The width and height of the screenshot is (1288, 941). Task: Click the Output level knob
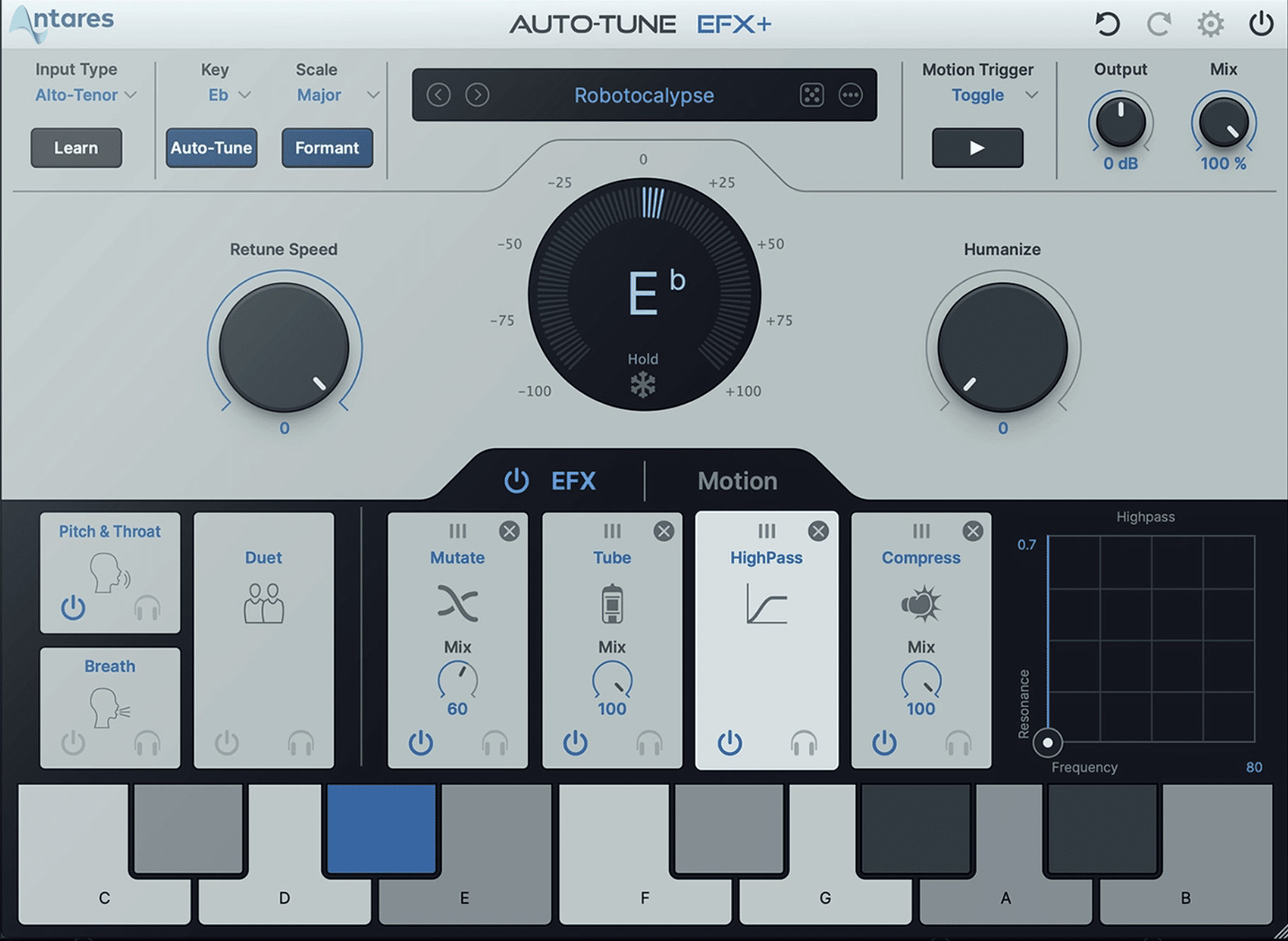[x=1120, y=122]
